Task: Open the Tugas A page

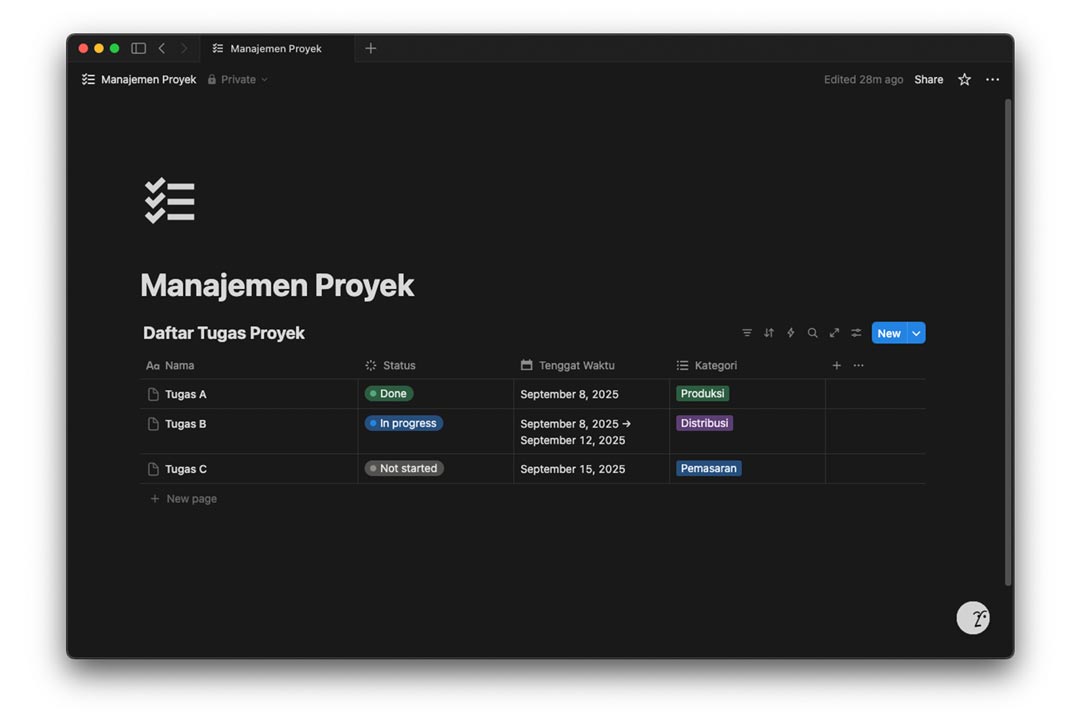Action: click(x=185, y=394)
